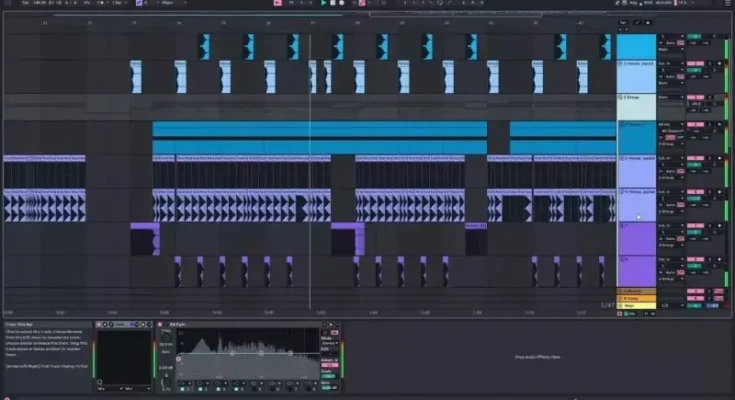Start playback with the green Play button
The width and height of the screenshot is (735, 400).
[x=324, y=3]
